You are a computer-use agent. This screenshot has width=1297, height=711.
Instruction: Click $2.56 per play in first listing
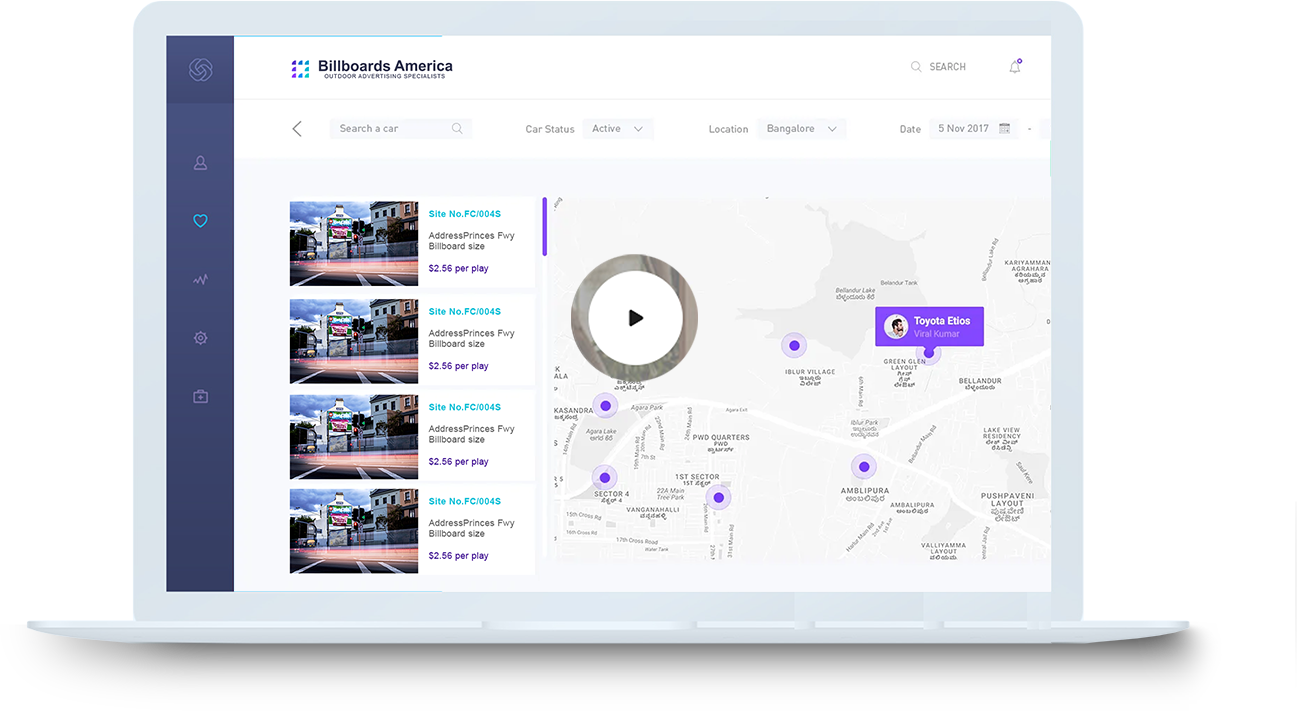click(x=458, y=268)
